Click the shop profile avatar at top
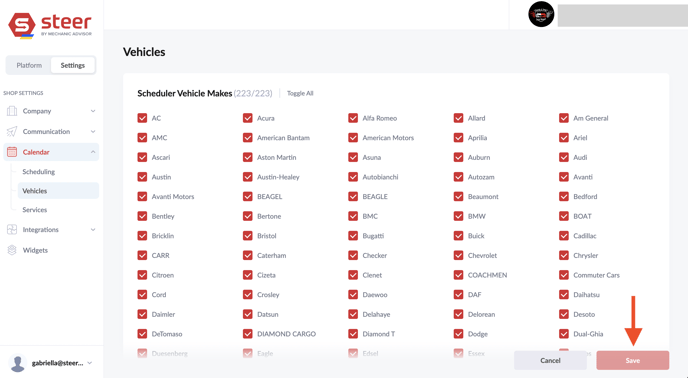This screenshot has height=378, width=688. tap(541, 14)
